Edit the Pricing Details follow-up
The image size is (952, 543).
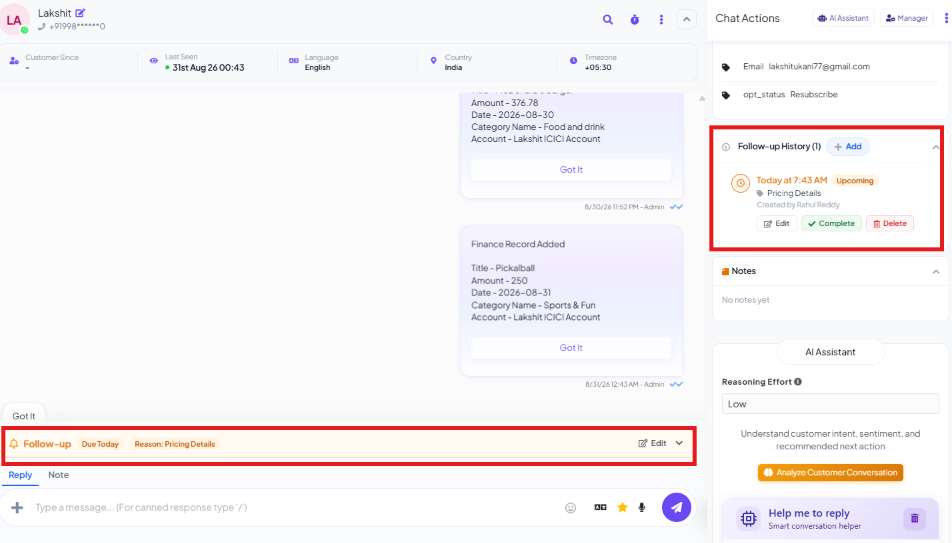point(777,224)
